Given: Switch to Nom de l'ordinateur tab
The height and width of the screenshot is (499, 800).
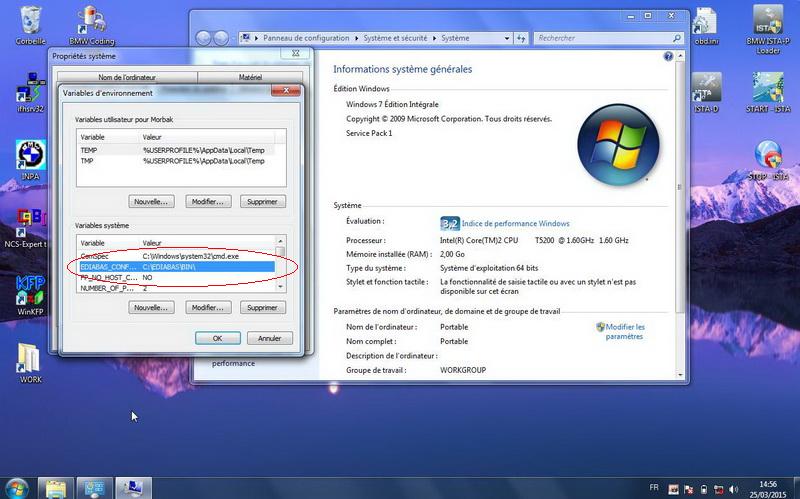Looking at the screenshot, I should (127, 77).
